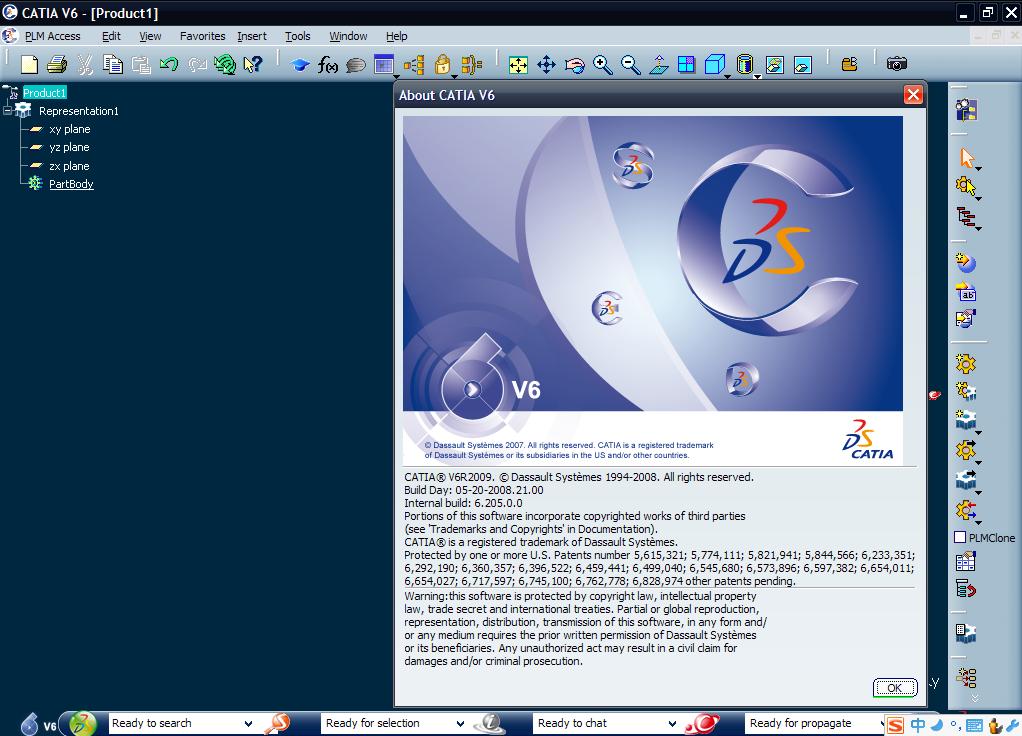Click the speech bubble comment icon
1022x736 pixels.
[356, 65]
